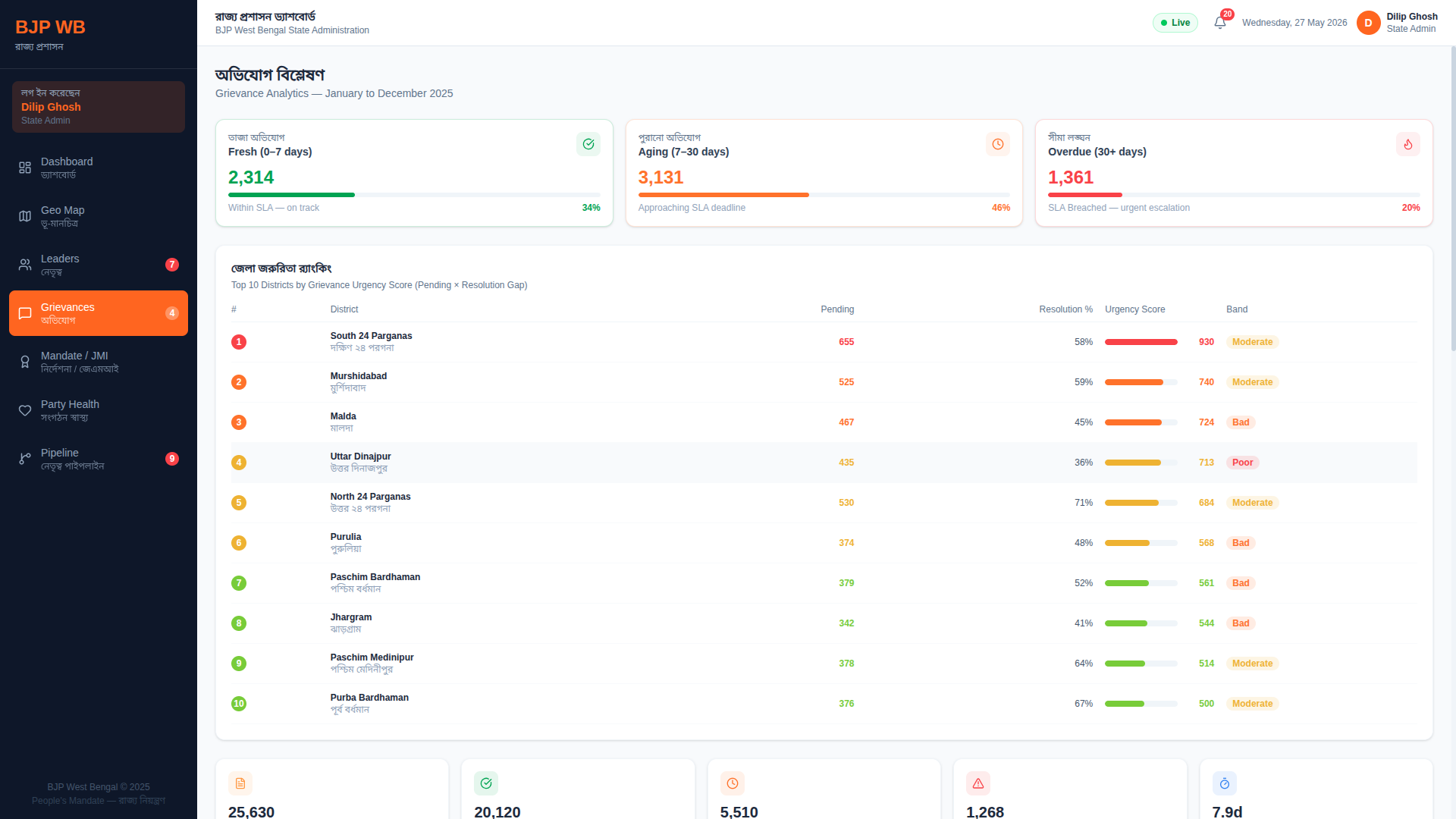Viewport: 1456px width, 819px height.
Task: Click the Malda district name
Action: click(x=343, y=416)
